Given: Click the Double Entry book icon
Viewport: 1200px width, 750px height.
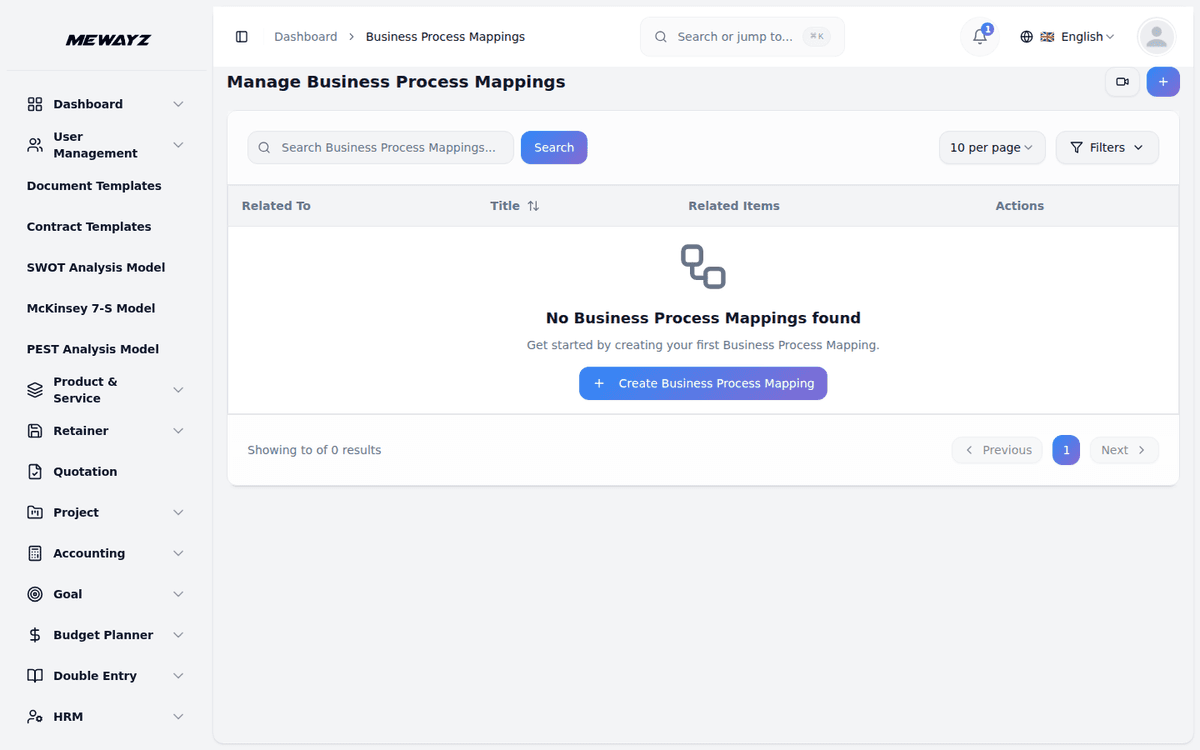Looking at the screenshot, I should click(x=35, y=676).
